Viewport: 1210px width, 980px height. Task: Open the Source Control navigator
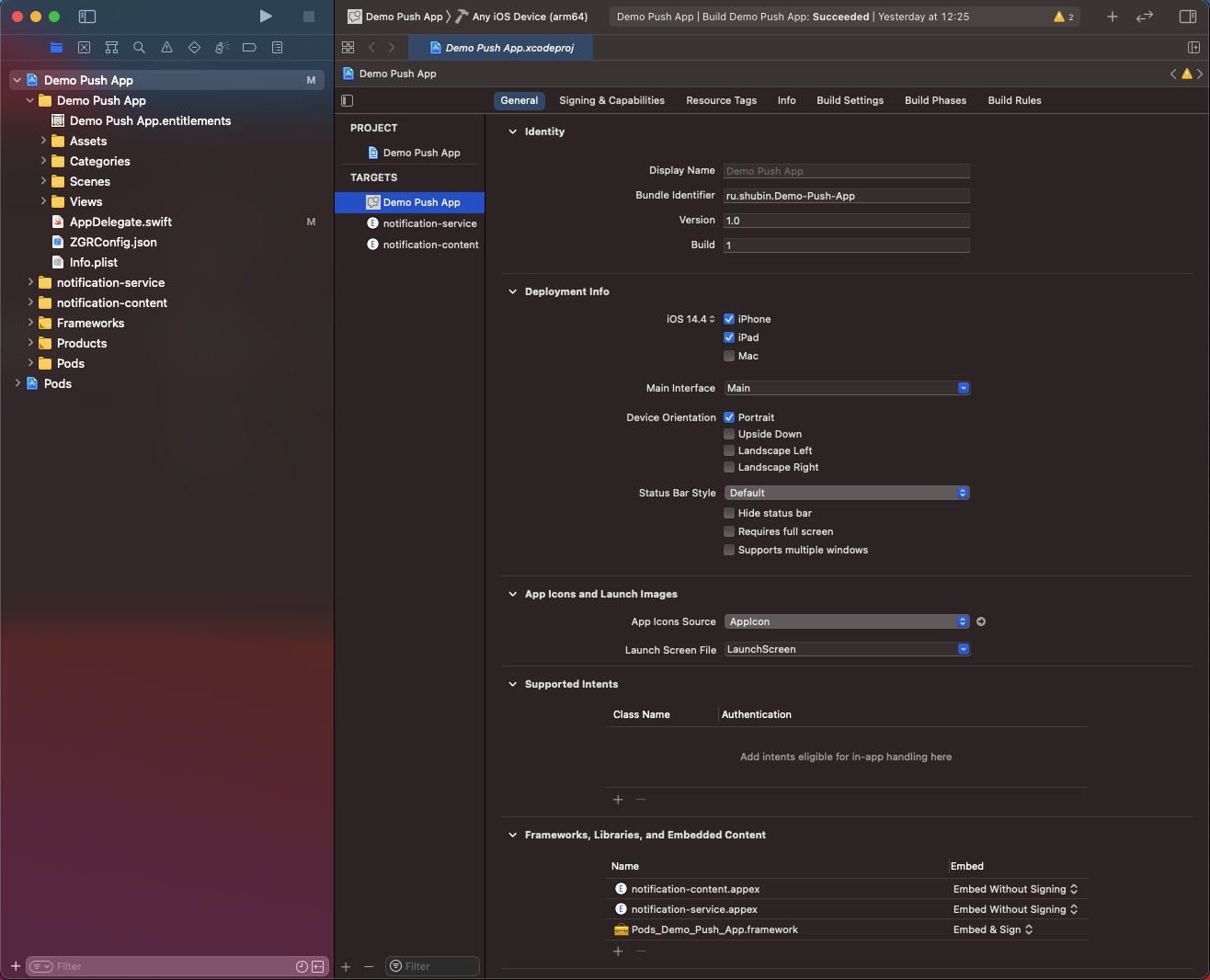(84, 47)
